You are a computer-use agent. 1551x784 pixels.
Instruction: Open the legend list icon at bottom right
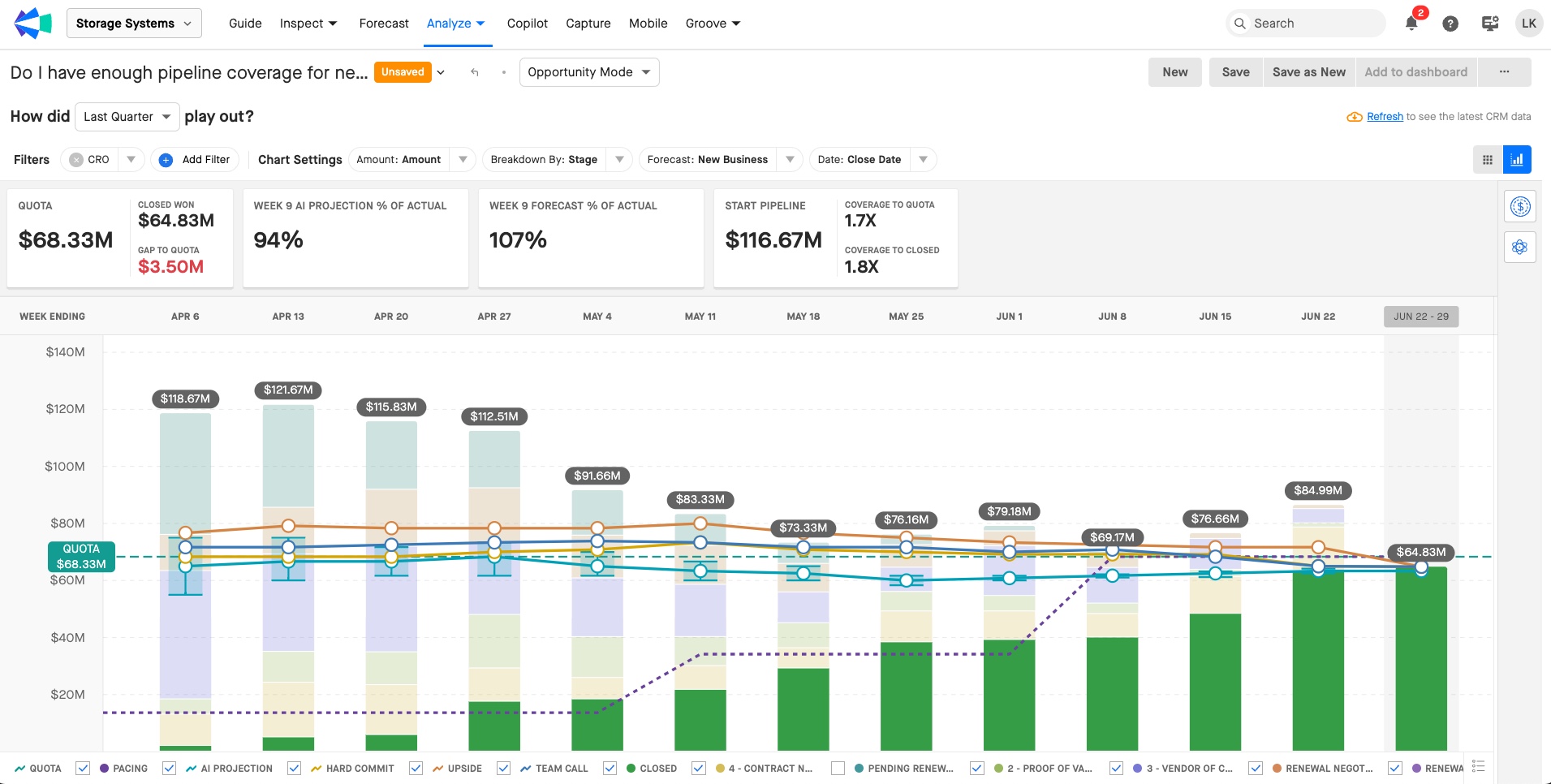click(x=1478, y=767)
